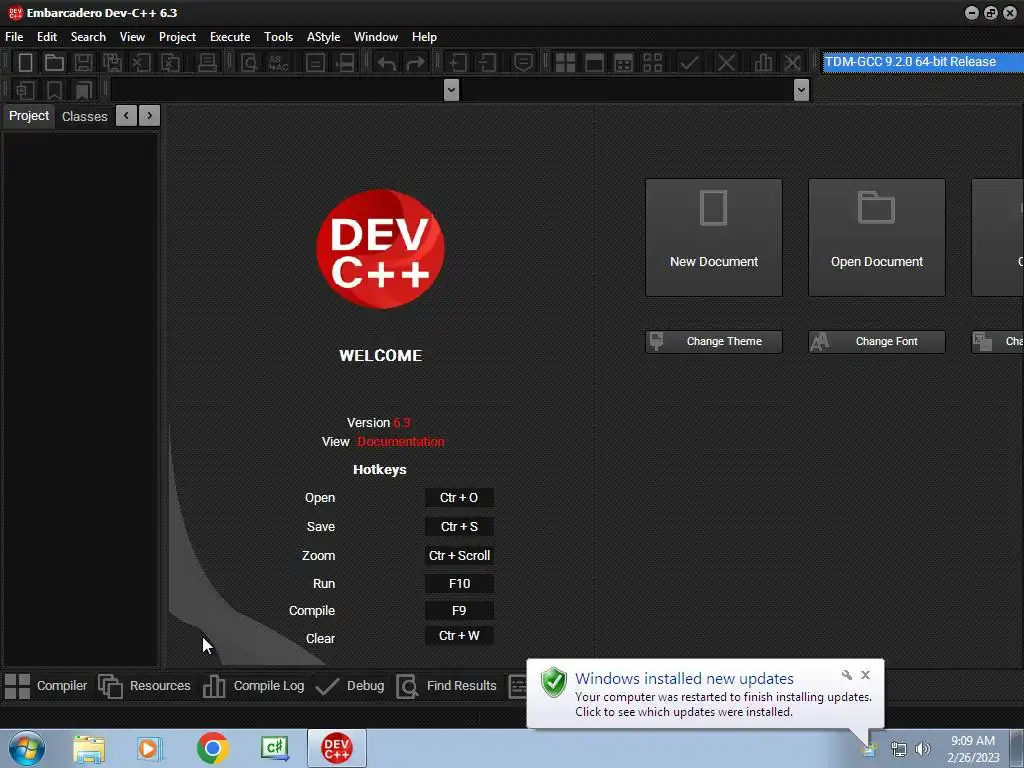Open the Project menu
Image resolution: width=1024 pixels, height=768 pixels.
click(x=177, y=37)
